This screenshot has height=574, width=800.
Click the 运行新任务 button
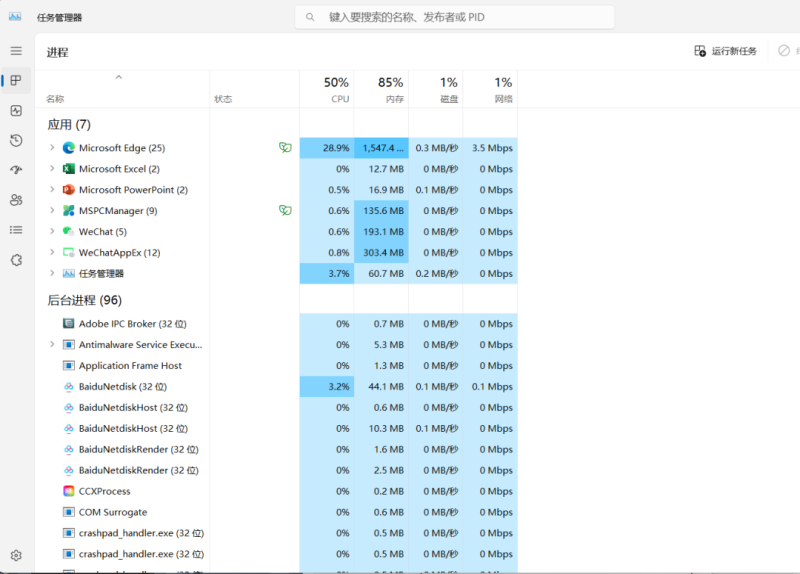tap(726, 51)
